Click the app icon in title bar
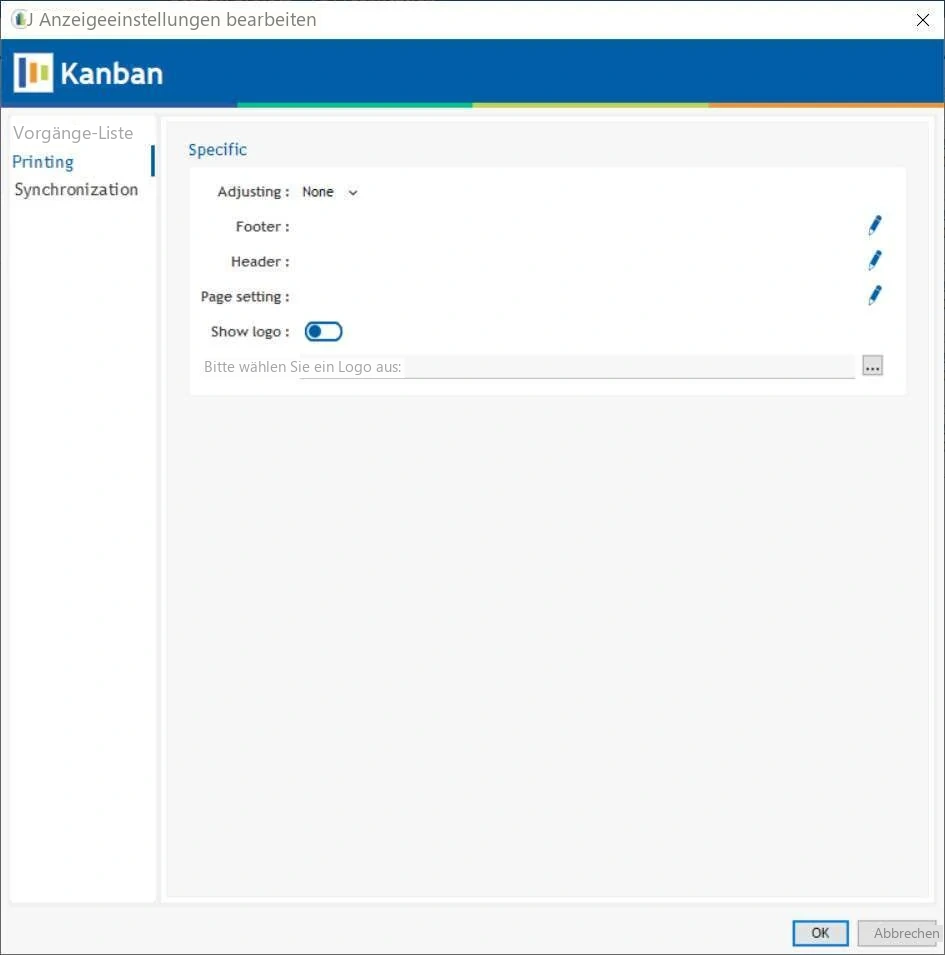This screenshot has height=955, width=945. [21, 19]
